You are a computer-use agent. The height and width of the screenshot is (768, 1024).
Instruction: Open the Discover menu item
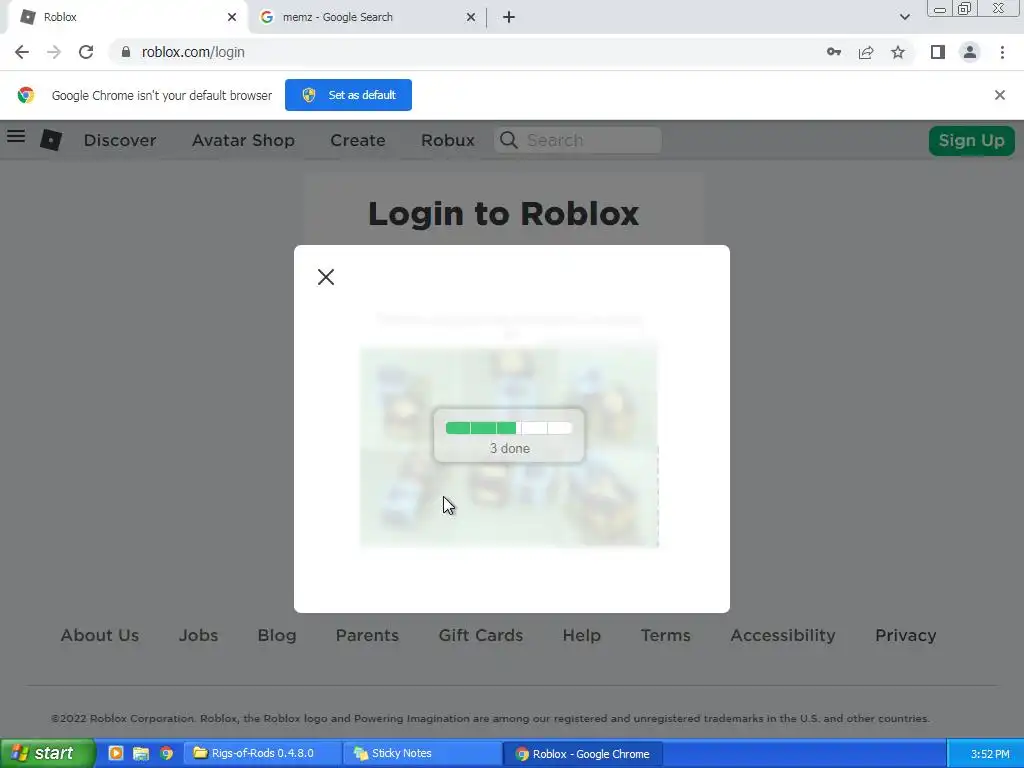pyautogui.click(x=120, y=140)
